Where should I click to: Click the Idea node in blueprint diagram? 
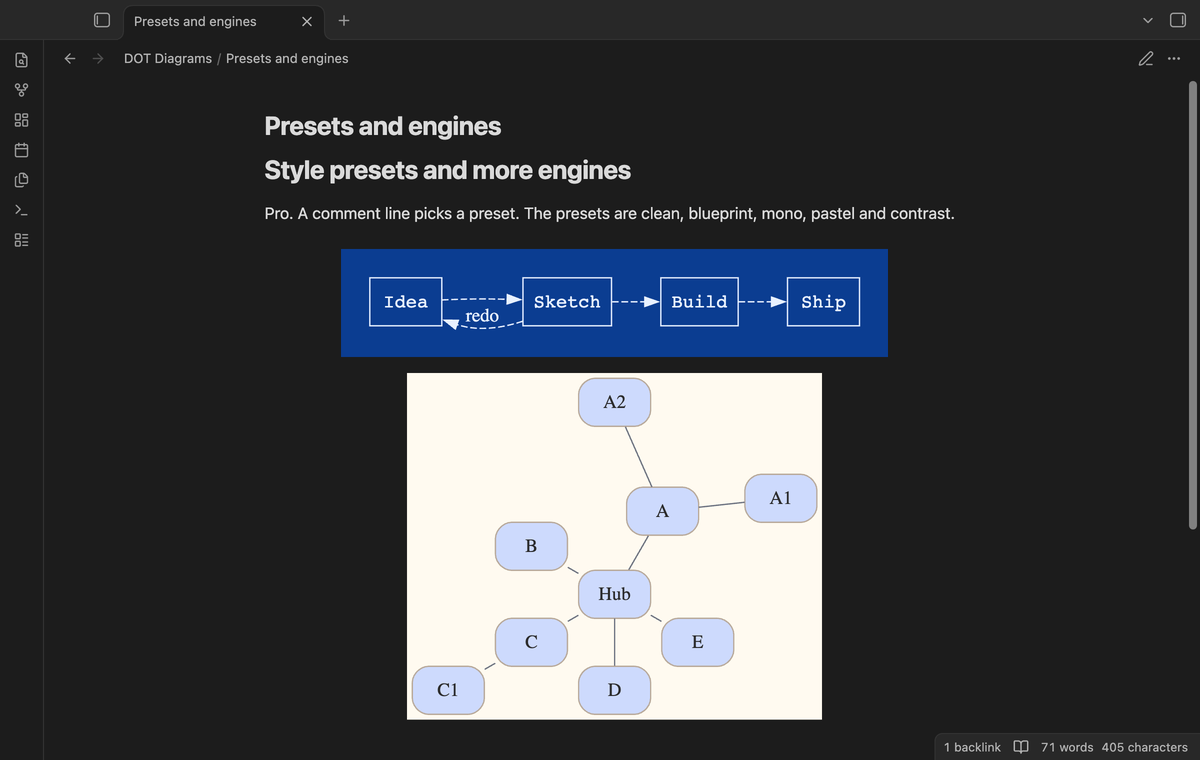click(406, 302)
